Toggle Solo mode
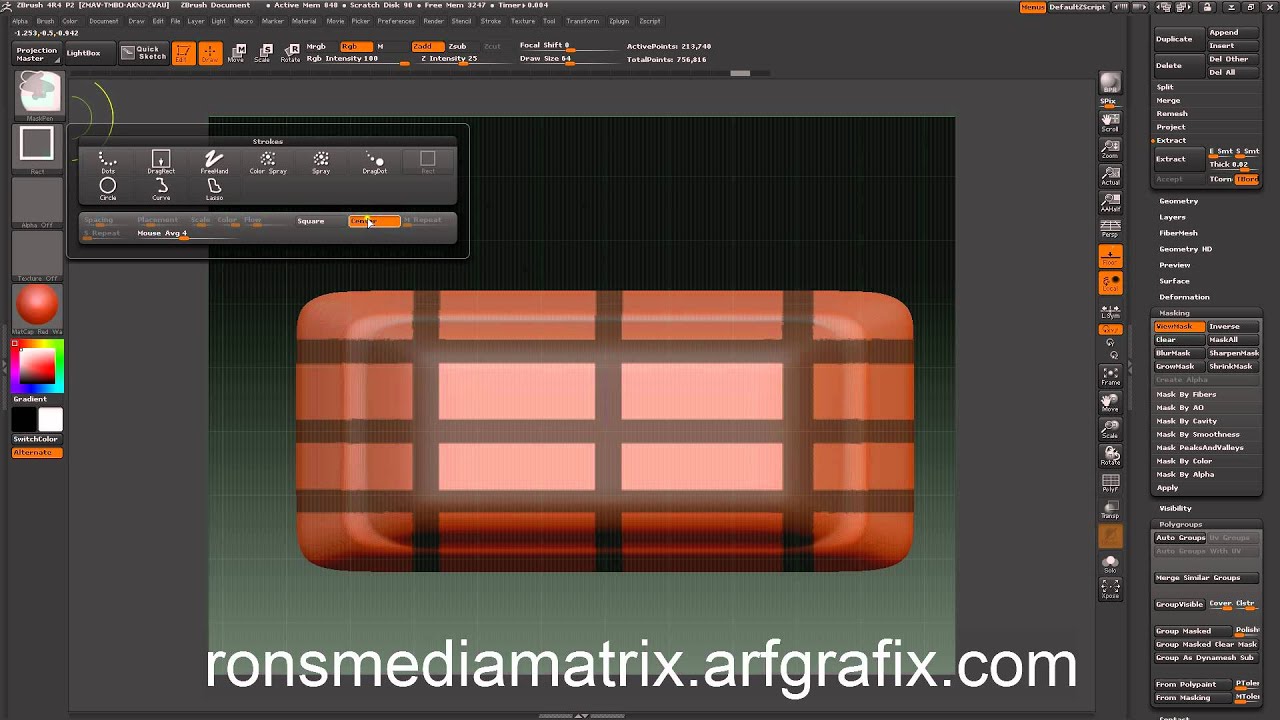 1110,564
